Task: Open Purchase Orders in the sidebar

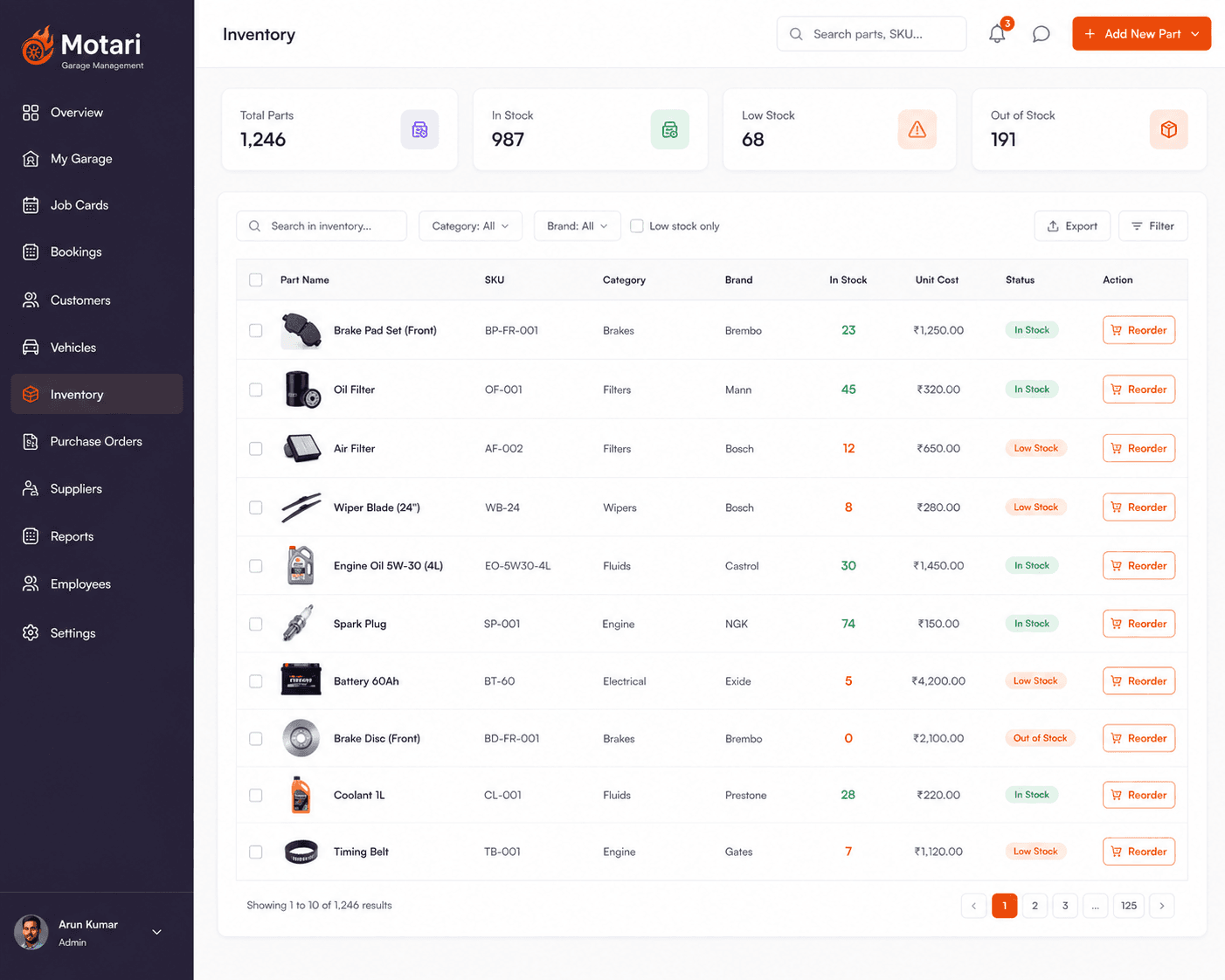Action: coord(96,442)
